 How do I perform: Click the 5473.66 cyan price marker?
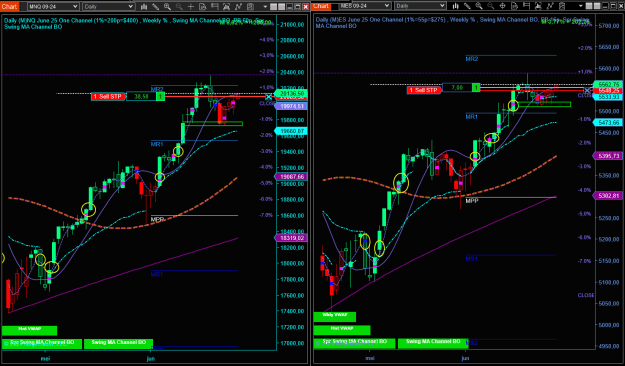point(608,122)
